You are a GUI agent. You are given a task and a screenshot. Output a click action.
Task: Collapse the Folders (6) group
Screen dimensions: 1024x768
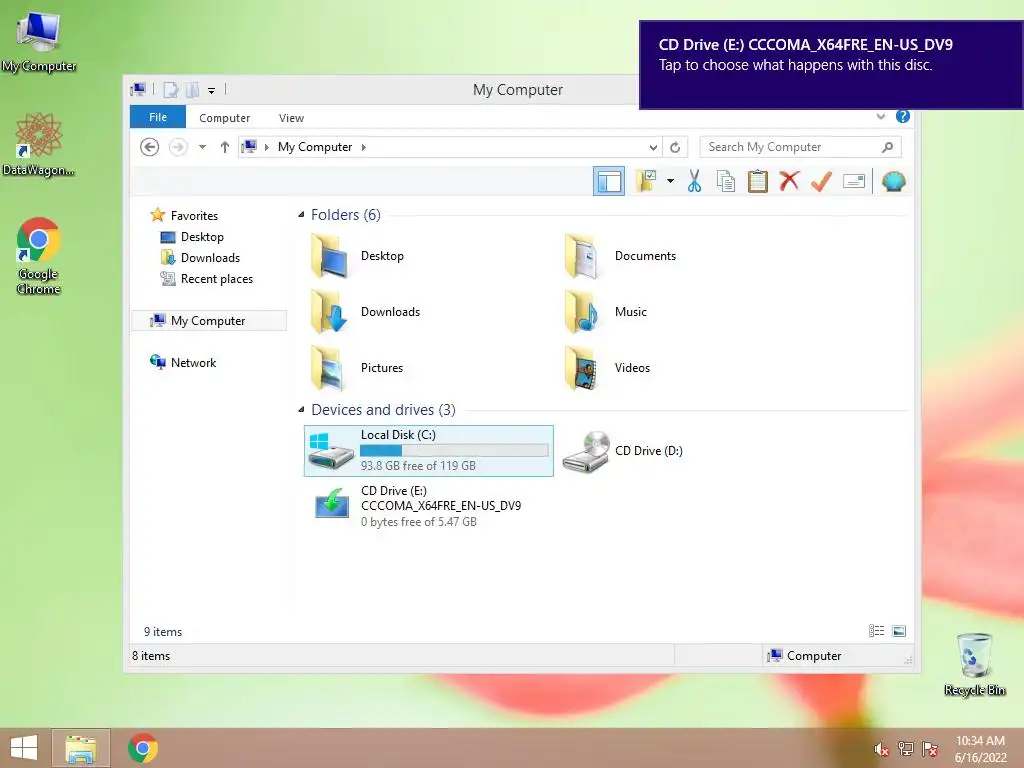301,215
